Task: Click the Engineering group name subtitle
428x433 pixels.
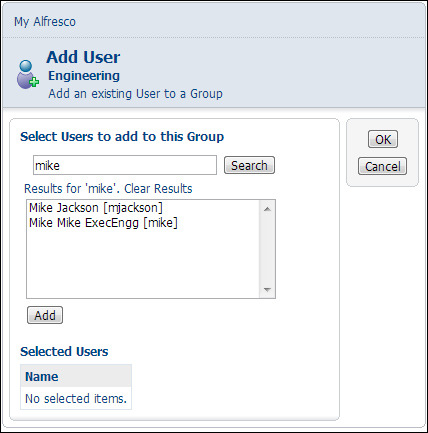Action: tap(84, 76)
